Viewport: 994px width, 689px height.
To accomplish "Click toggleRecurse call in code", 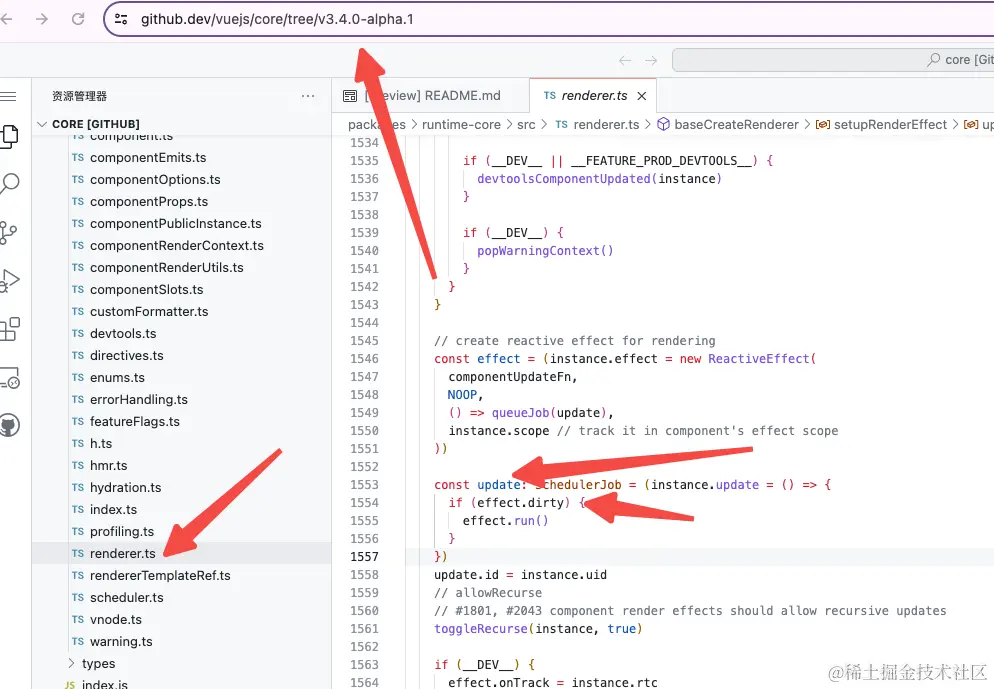I will (481, 629).
